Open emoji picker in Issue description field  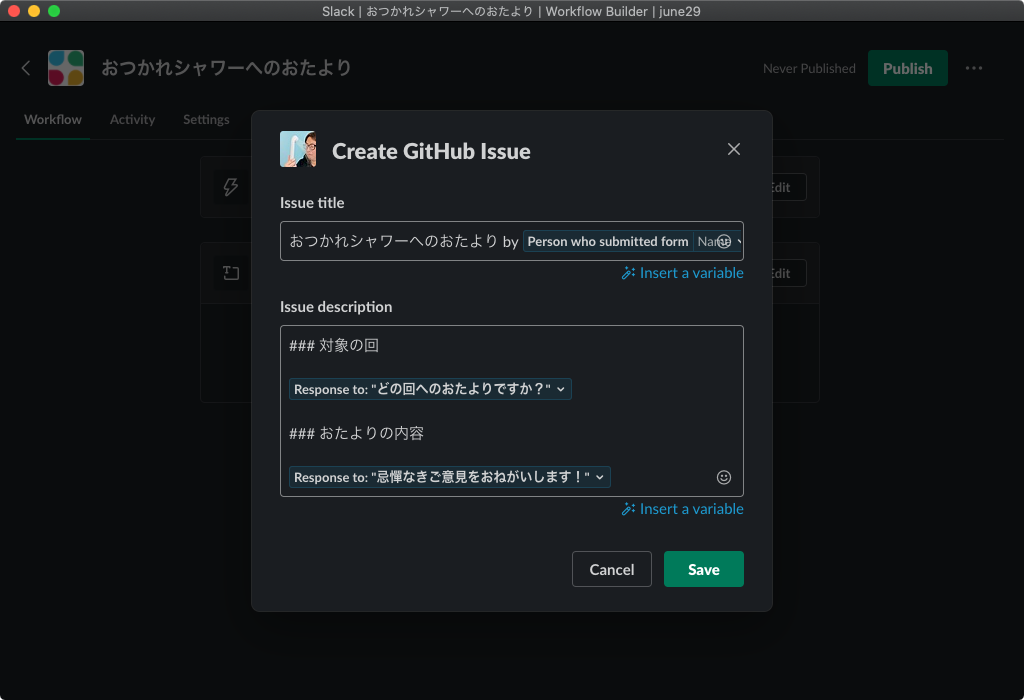(x=724, y=477)
